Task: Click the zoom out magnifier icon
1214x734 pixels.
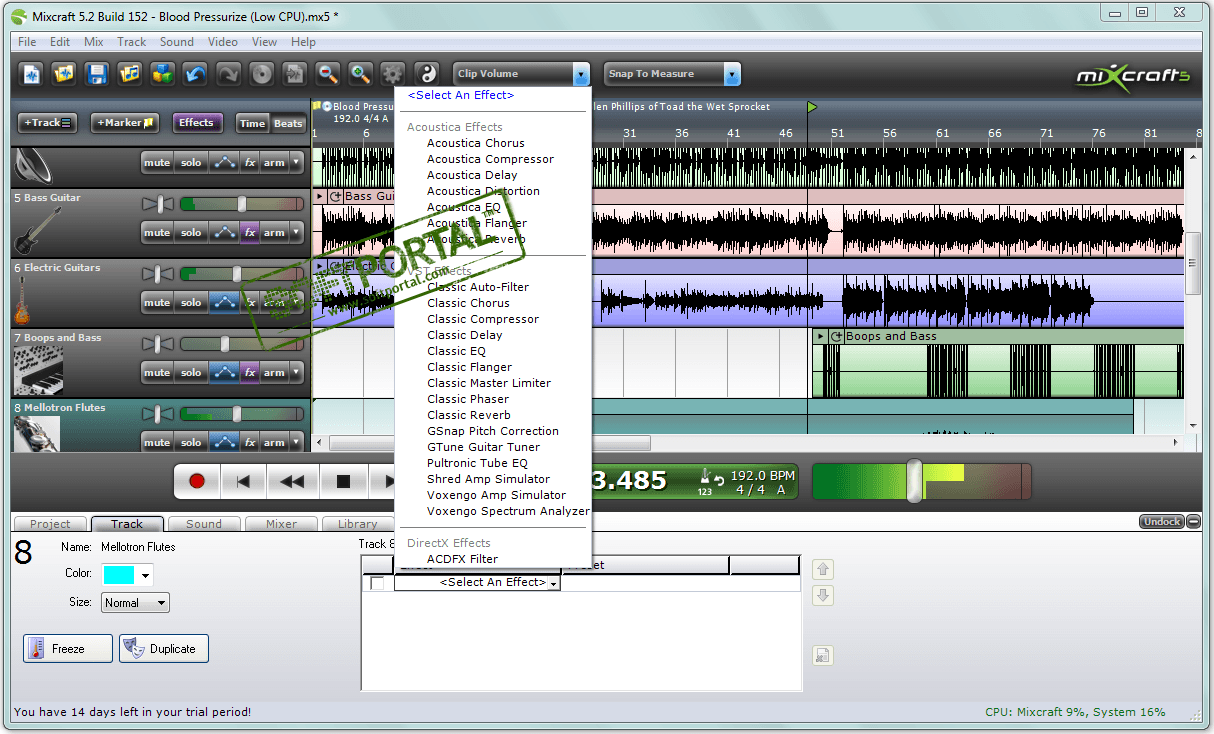Action: (327, 74)
